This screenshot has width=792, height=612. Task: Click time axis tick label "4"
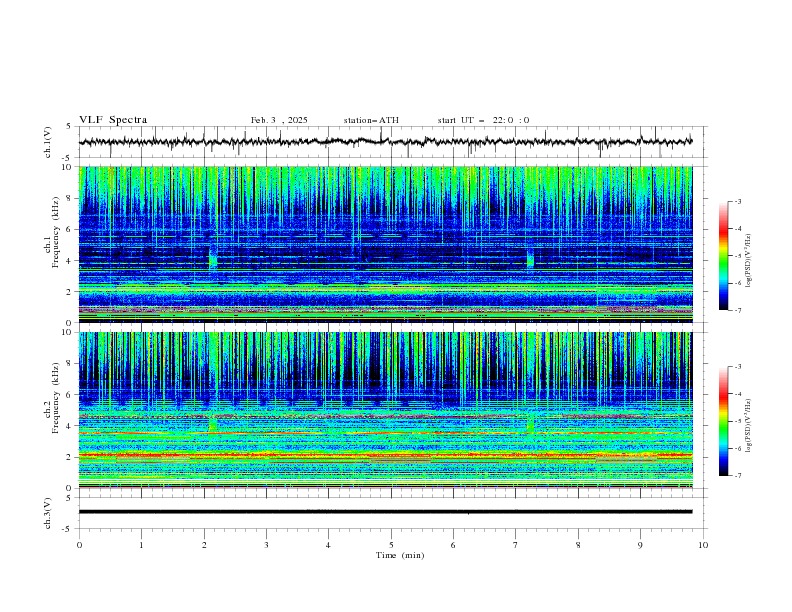(328, 545)
